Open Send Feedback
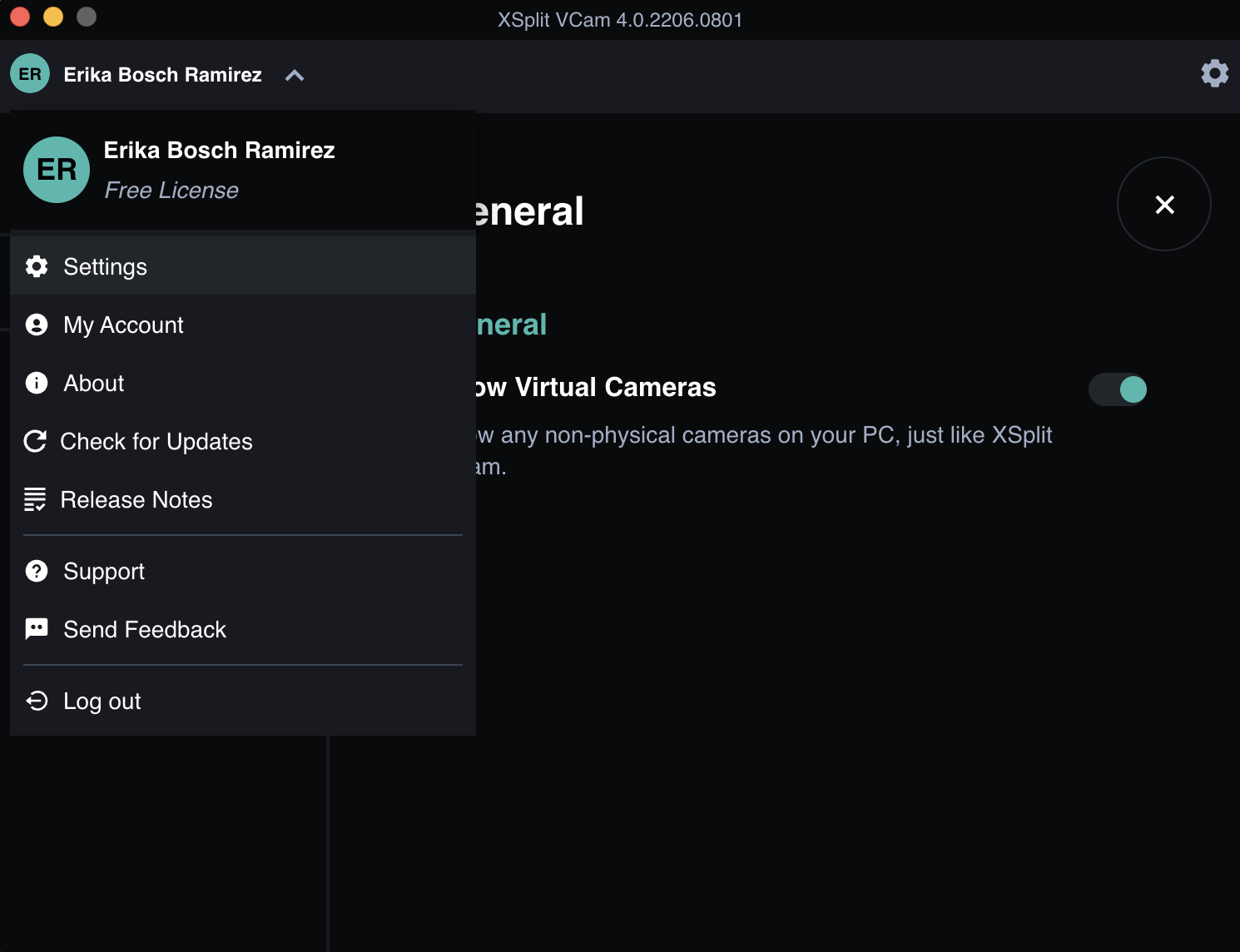The image size is (1240, 952). click(145, 629)
